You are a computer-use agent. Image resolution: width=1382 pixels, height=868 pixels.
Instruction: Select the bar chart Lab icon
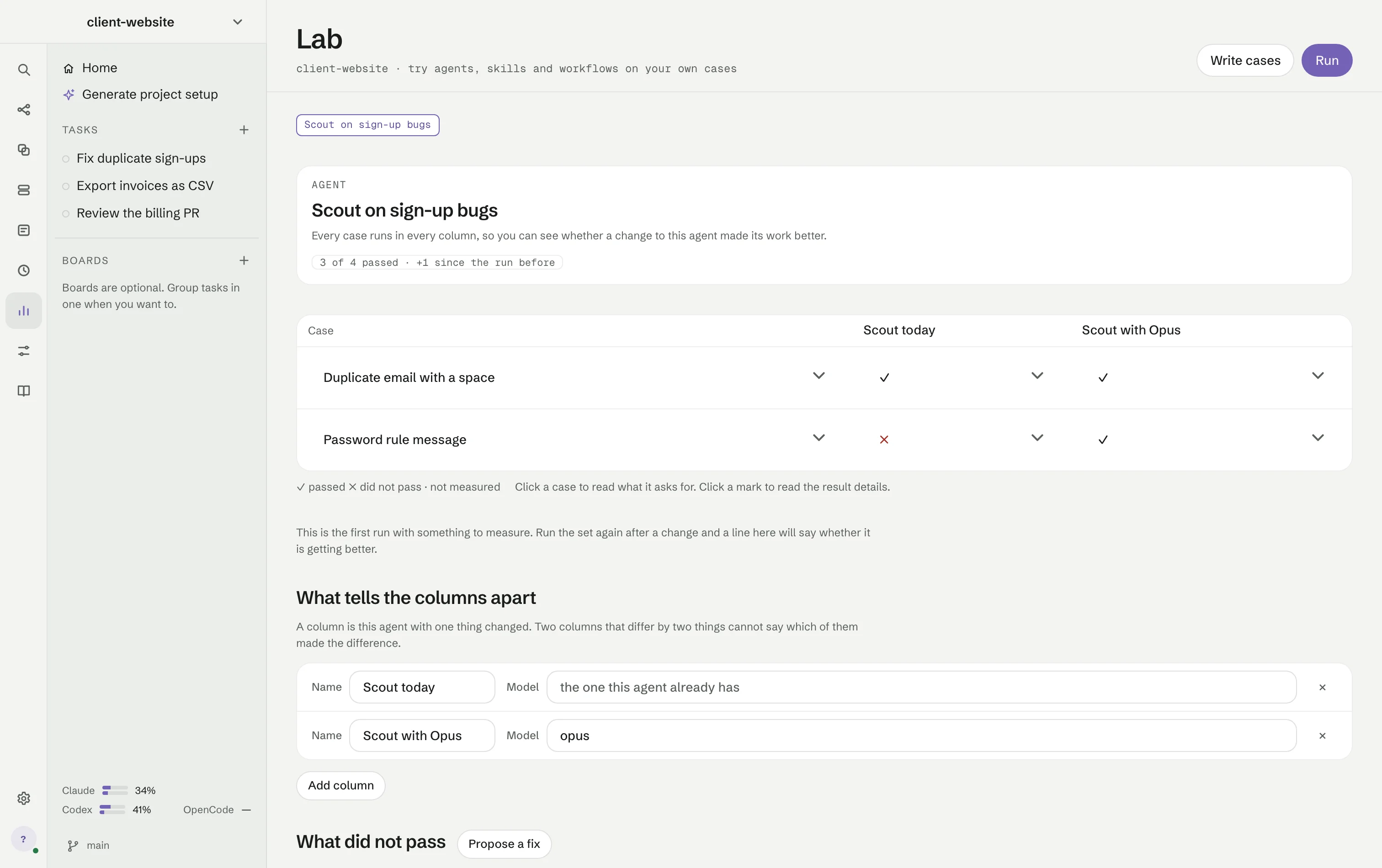pos(23,310)
